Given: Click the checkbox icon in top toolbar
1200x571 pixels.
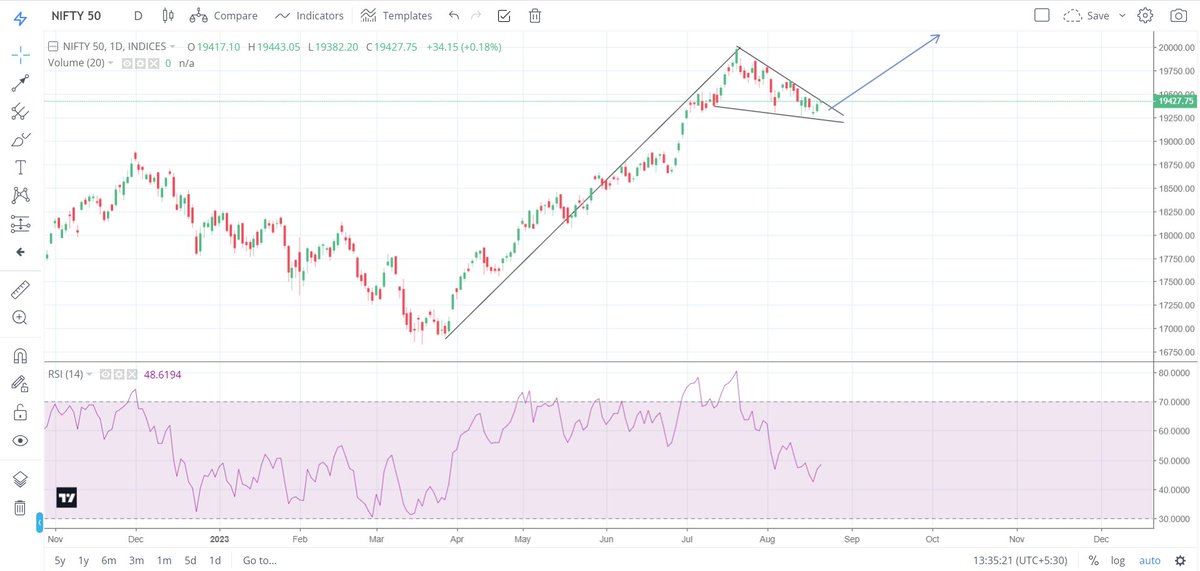Looking at the screenshot, I should point(504,16).
